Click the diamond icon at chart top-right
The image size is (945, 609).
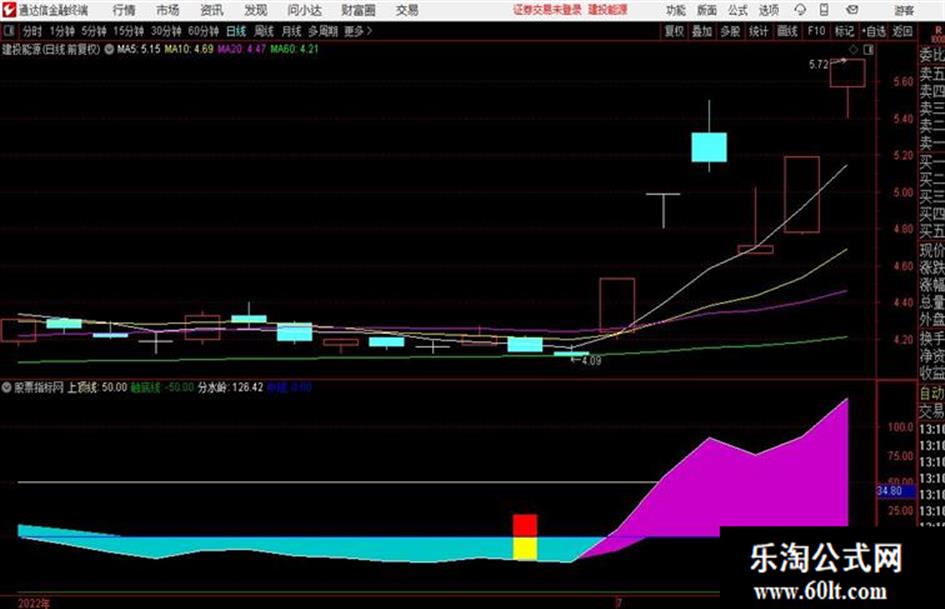coord(853,50)
